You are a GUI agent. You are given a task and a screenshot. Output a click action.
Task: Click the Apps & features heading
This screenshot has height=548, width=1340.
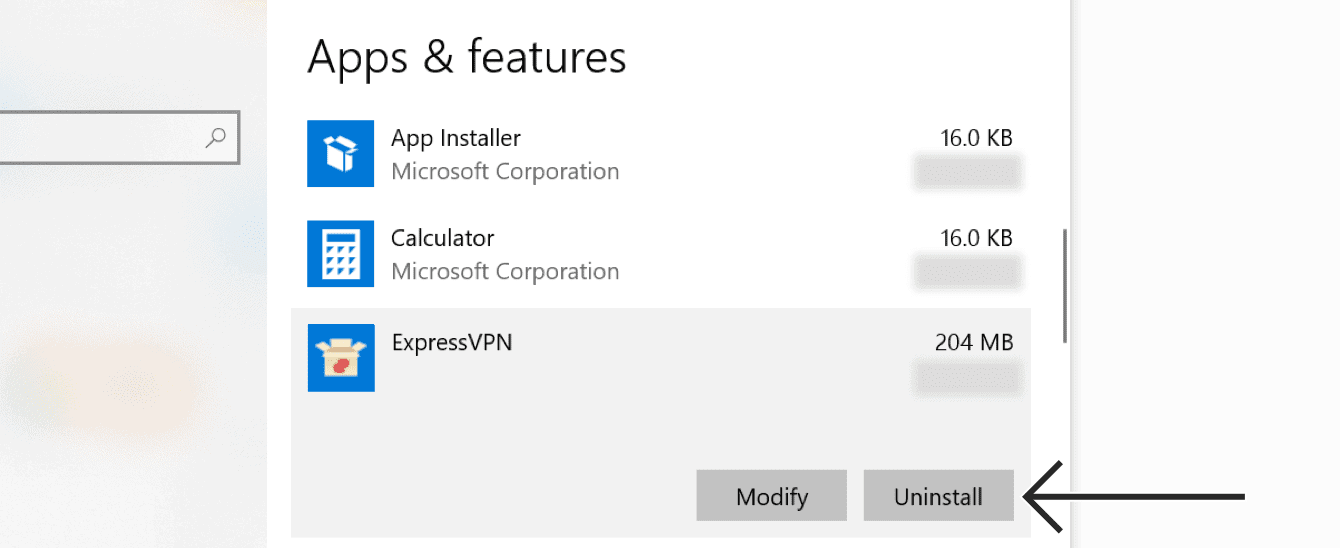(x=467, y=57)
